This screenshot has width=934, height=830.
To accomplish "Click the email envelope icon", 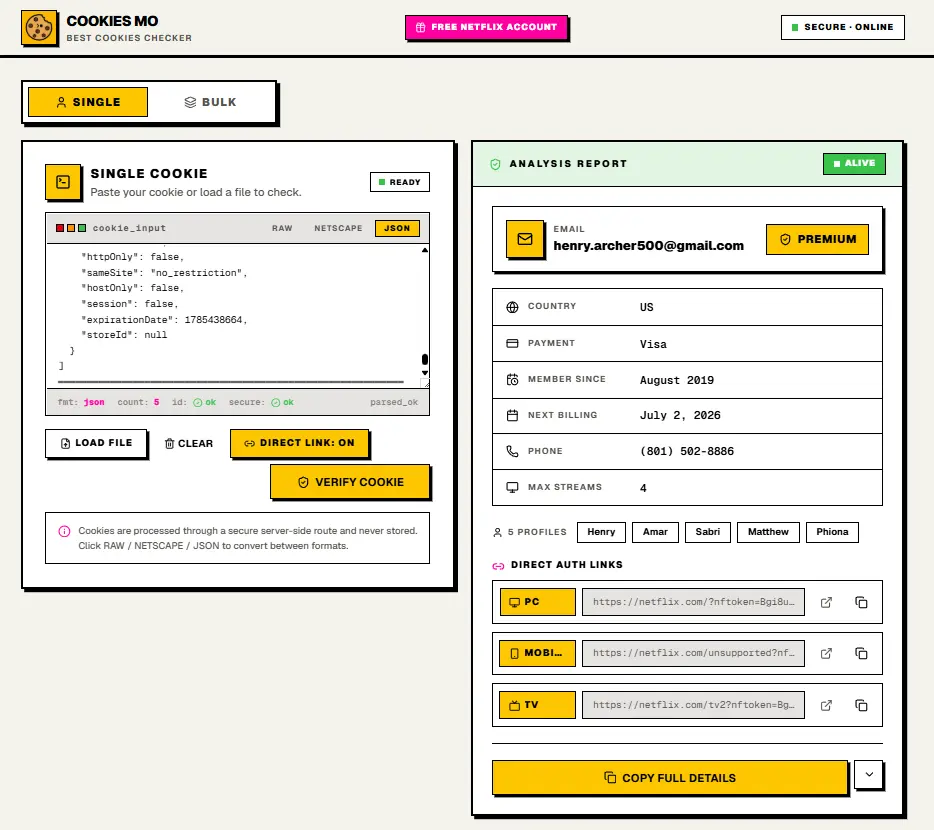I will [x=525, y=240].
